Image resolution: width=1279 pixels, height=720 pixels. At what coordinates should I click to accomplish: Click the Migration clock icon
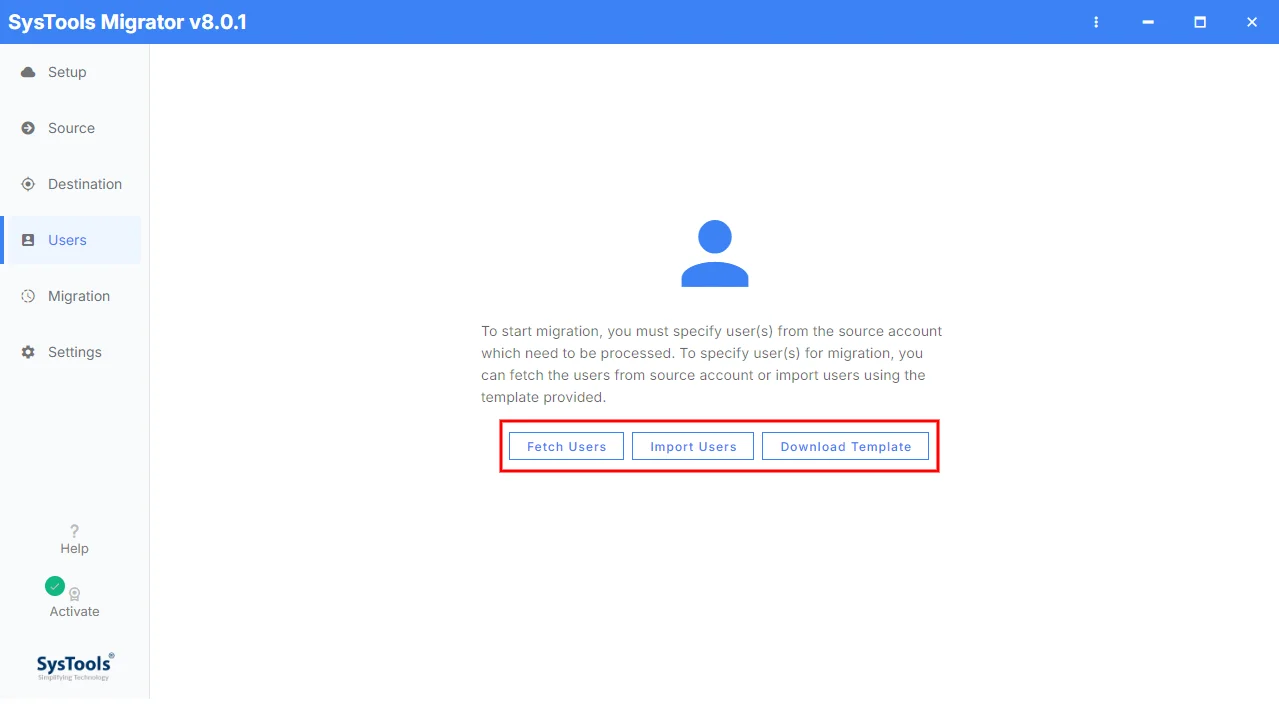tap(28, 296)
